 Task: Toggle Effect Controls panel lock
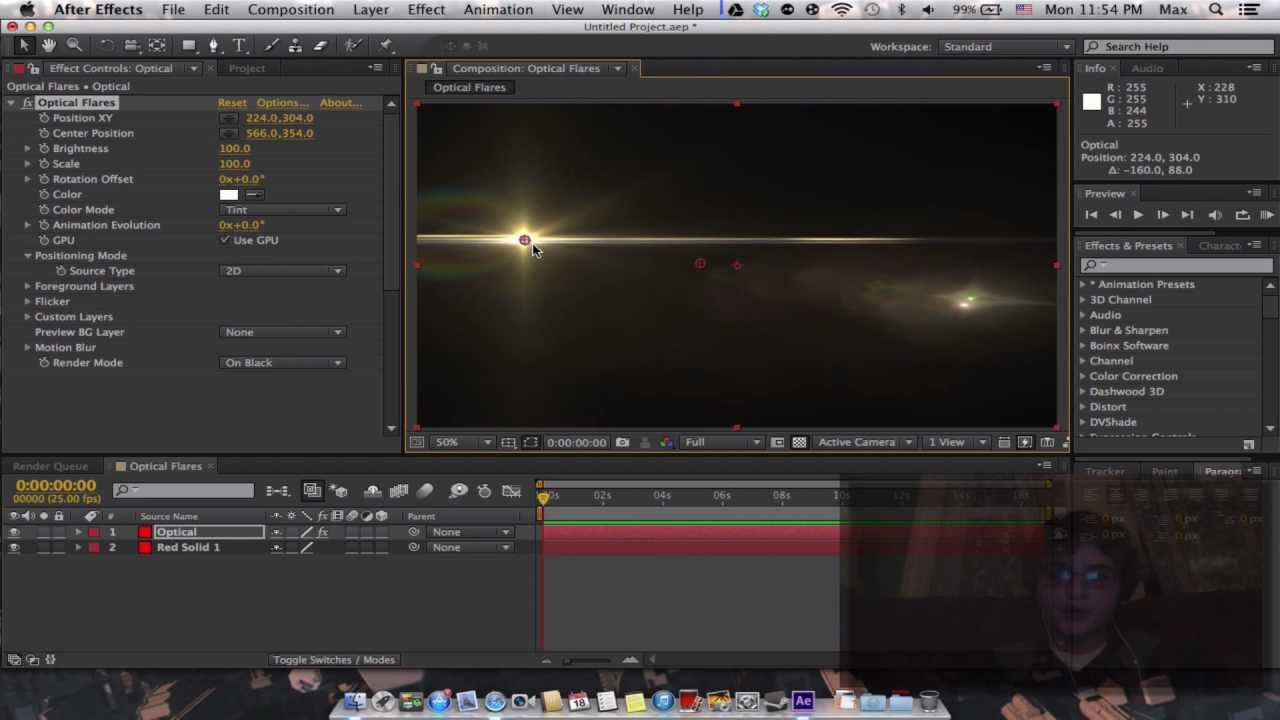pos(34,69)
